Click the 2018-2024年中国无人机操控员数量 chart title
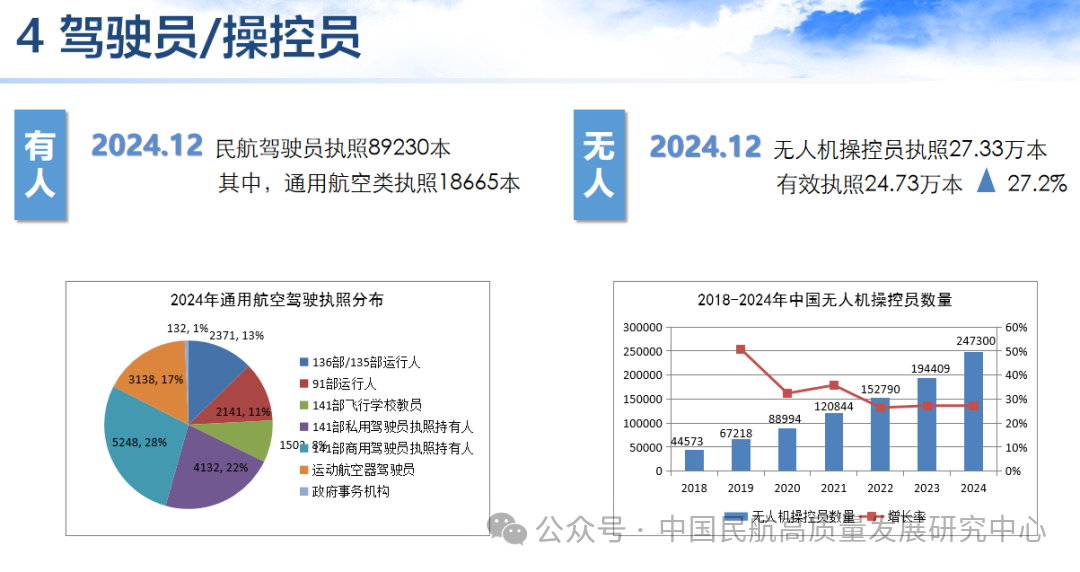 tap(825, 299)
